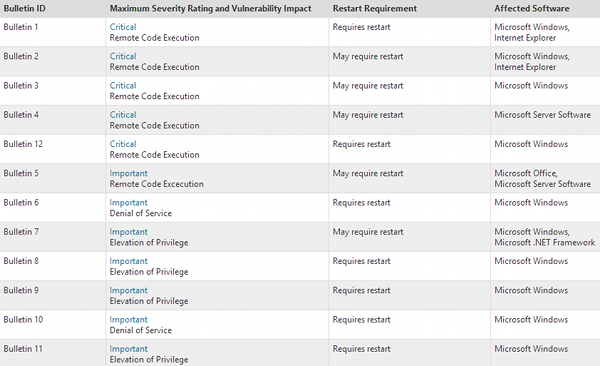Viewport: 600px width, 366px height.
Task: Click 'May require restart' in Bulletin 5 row
Action: [368, 174]
